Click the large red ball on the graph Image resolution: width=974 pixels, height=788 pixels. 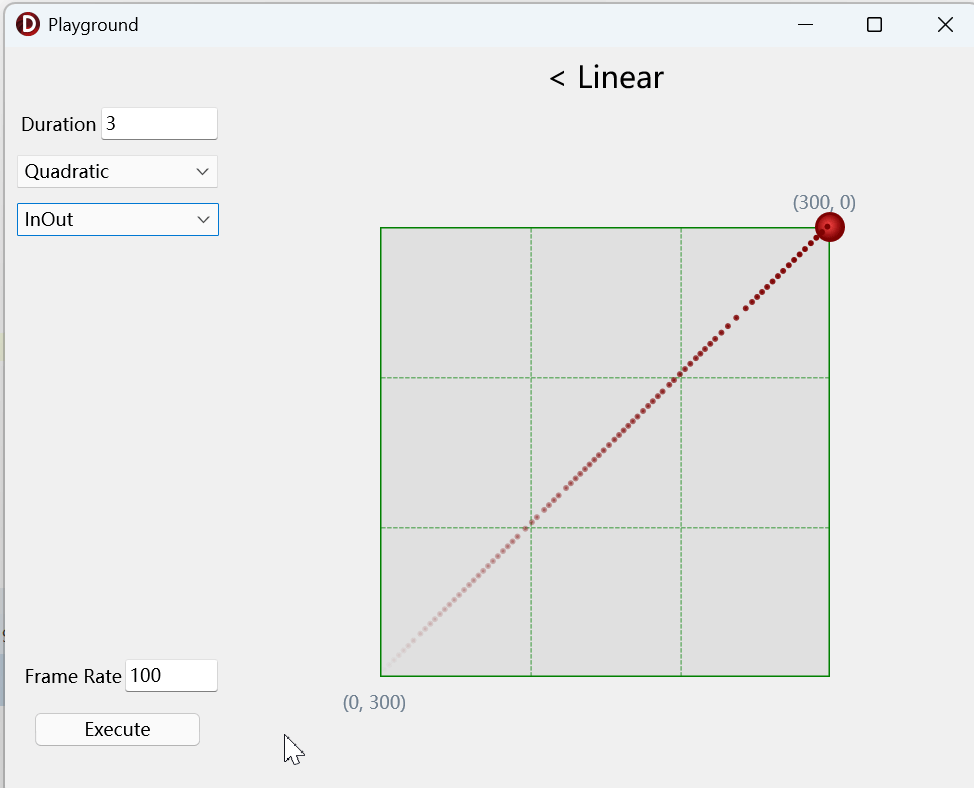pyautogui.click(x=829, y=227)
